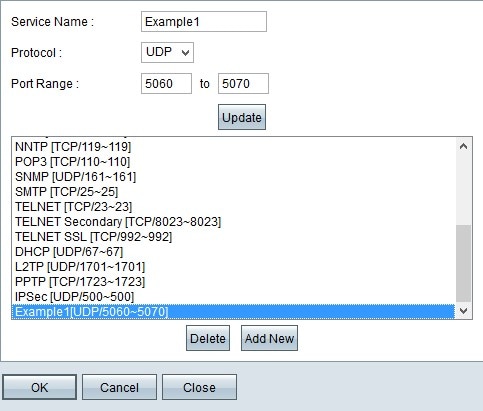Click the Update button
This screenshot has width=483, height=411.
tap(242, 117)
